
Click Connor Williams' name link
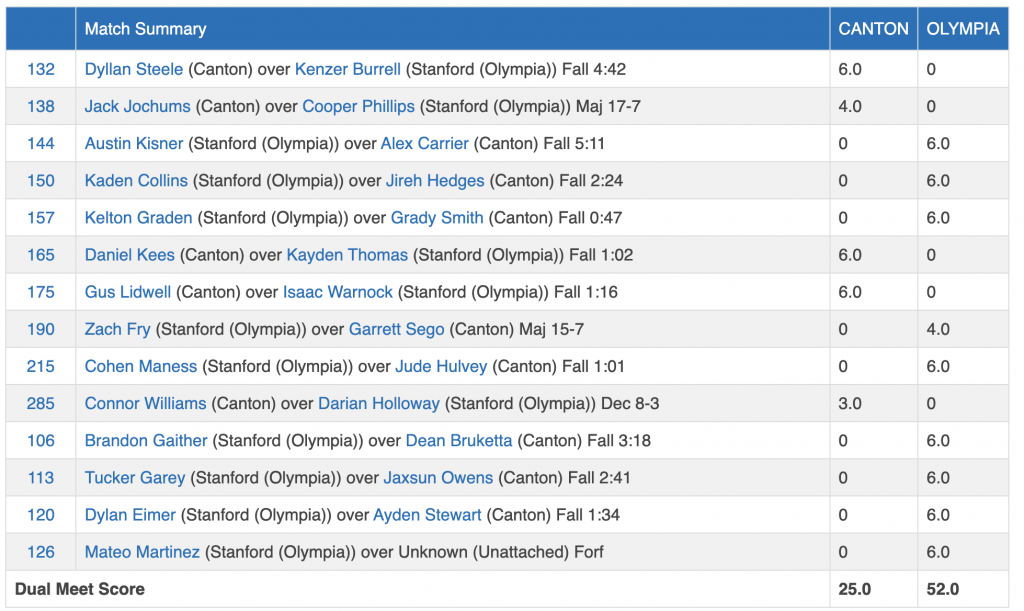[x=145, y=403]
